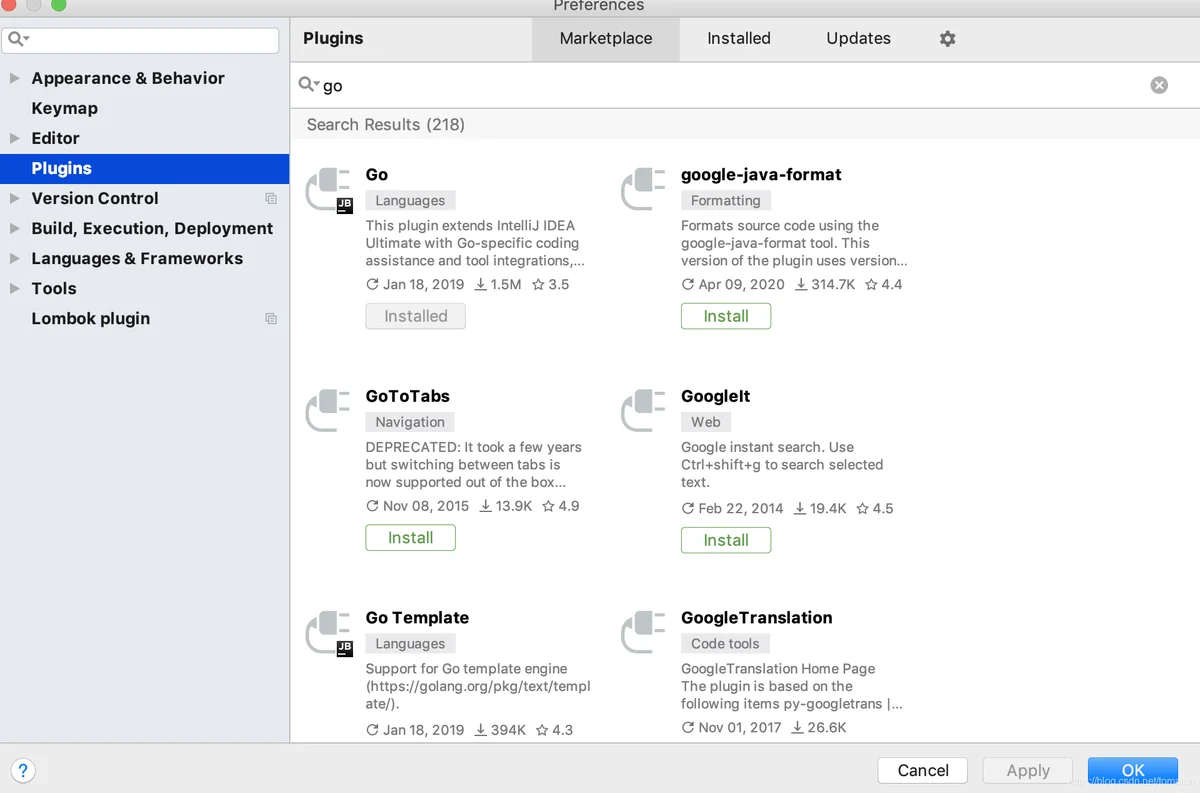The width and height of the screenshot is (1200, 793).
Task: Open the Go plugin title
Action: 377,175
